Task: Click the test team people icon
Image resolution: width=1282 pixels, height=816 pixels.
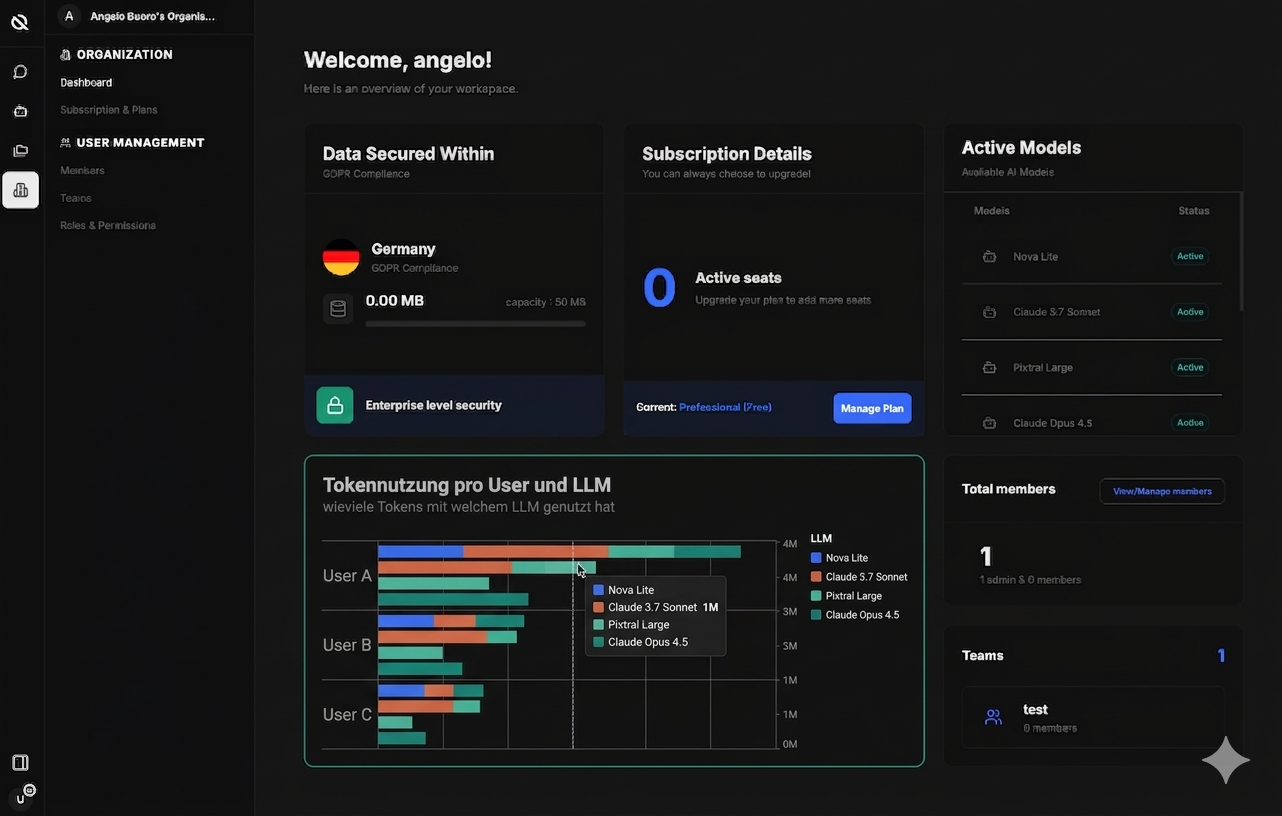Action: point(993,717)
